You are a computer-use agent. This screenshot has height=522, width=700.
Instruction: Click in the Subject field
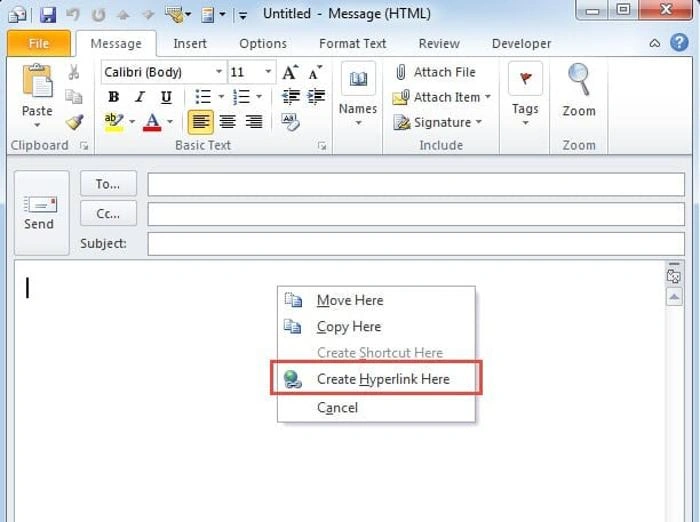tap(416, 244)
